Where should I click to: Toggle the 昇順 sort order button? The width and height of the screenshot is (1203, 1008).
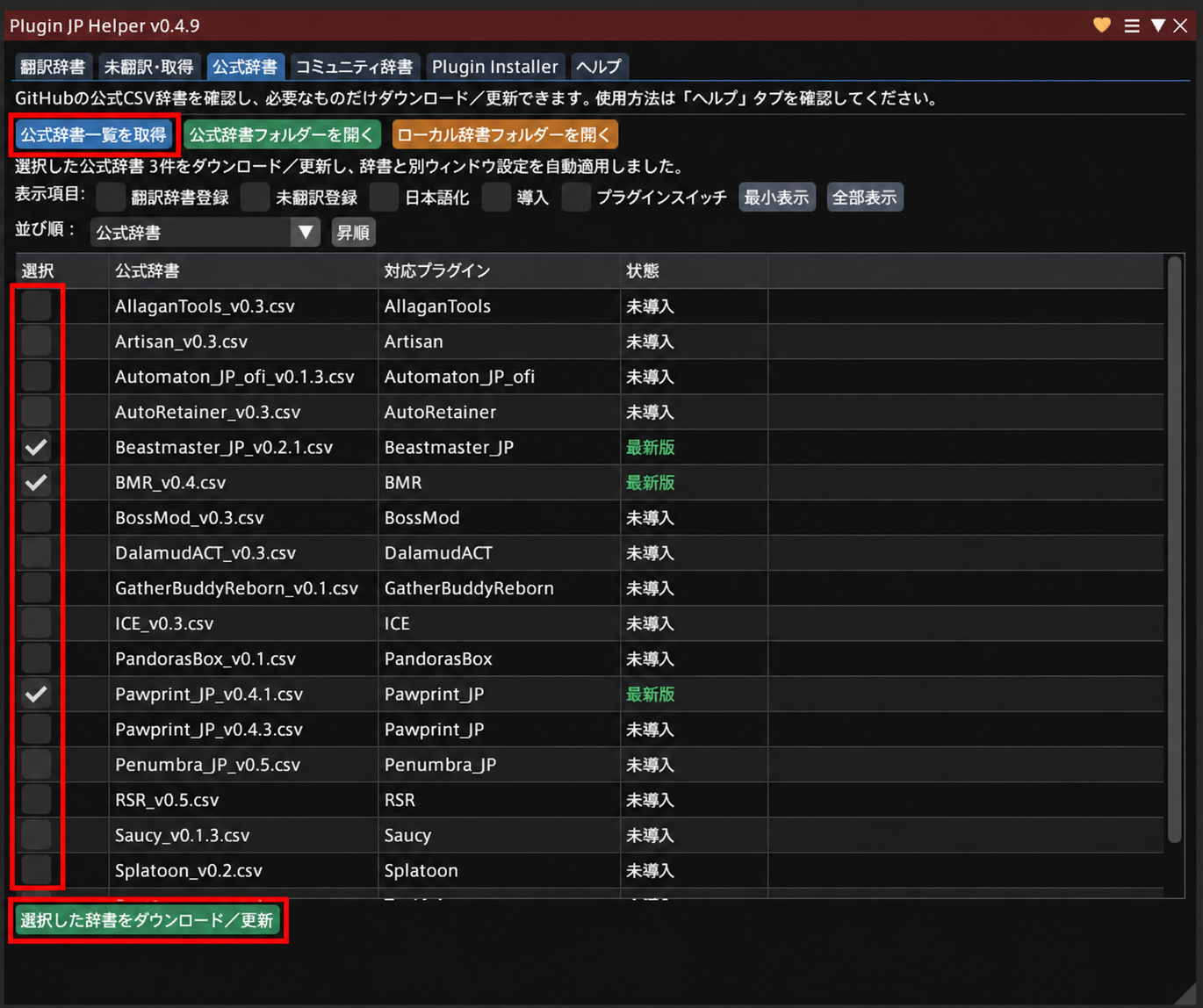click(x=354, y=233)
